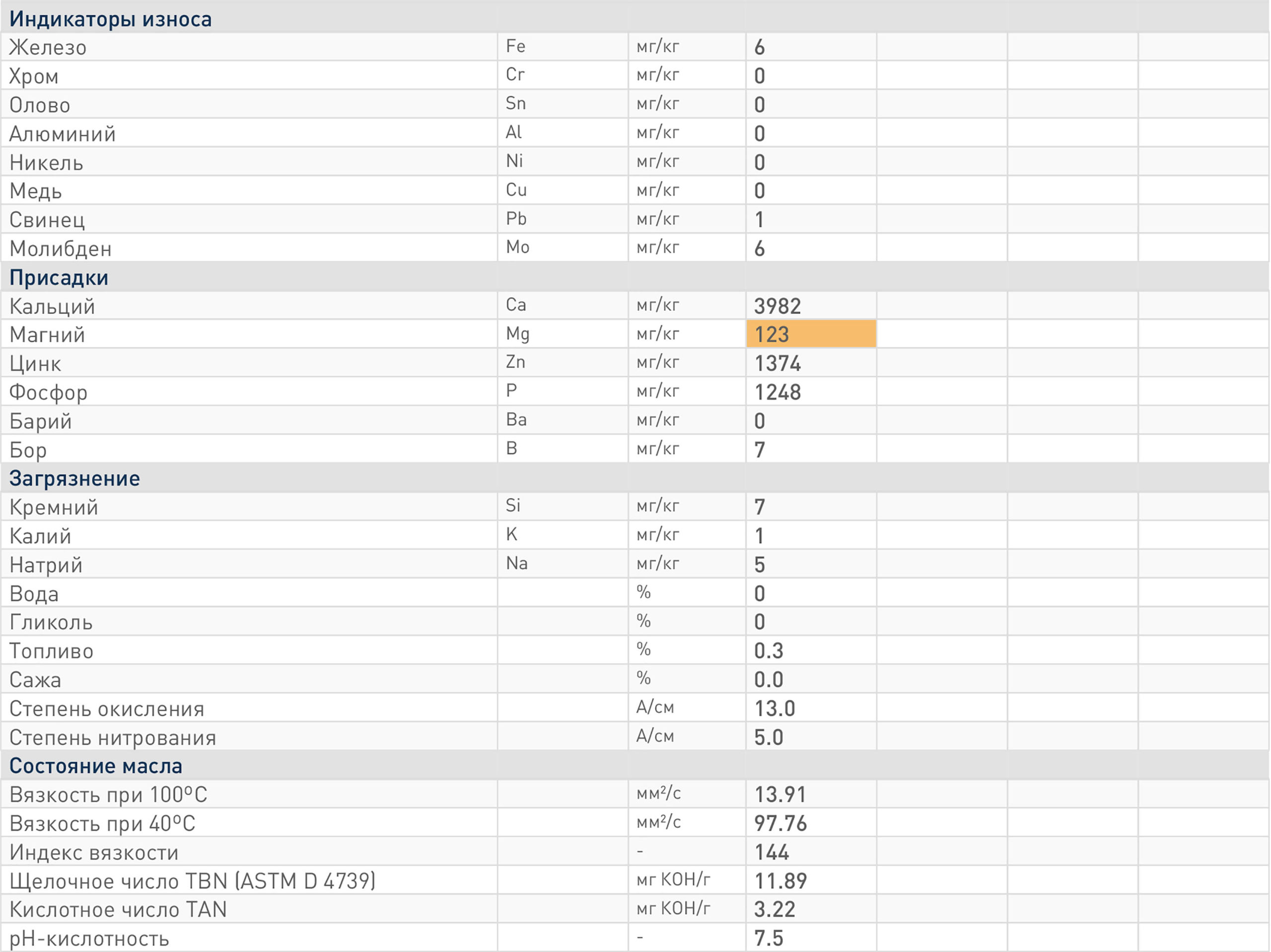Click the 'Загрязнение' section header
Image resolution: width=1271 pixels, height=952 pixels.
[74, 478]
